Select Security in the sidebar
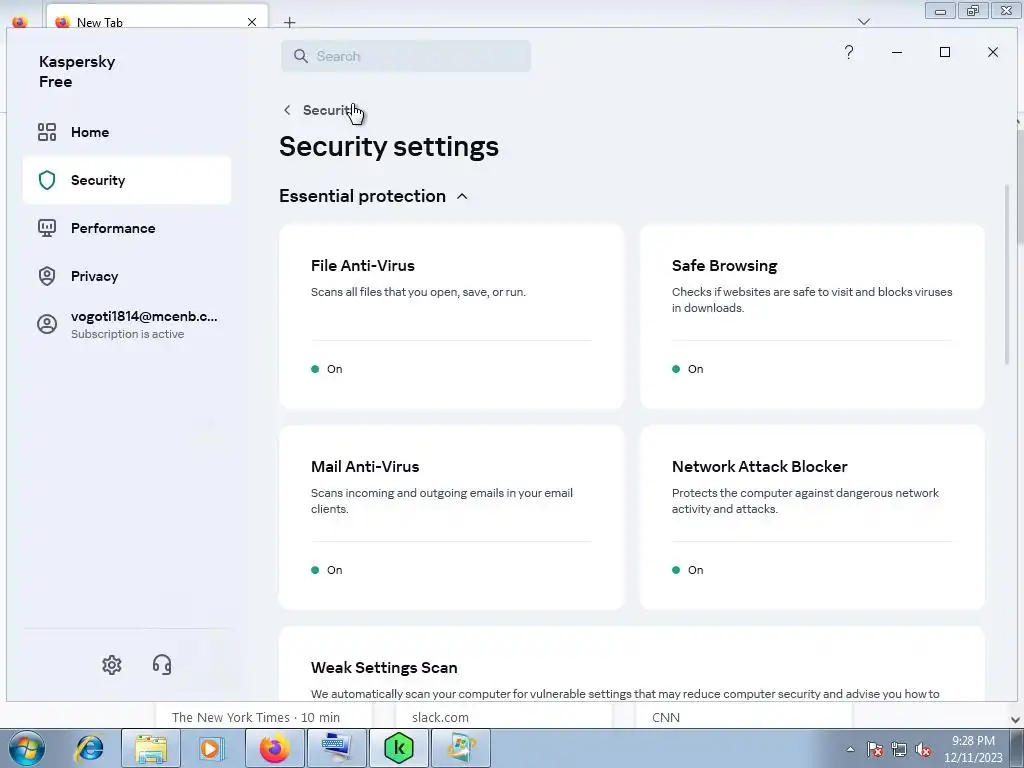Image resolution: width=1024 pixels, height=768 pixels. click(127, 180)
